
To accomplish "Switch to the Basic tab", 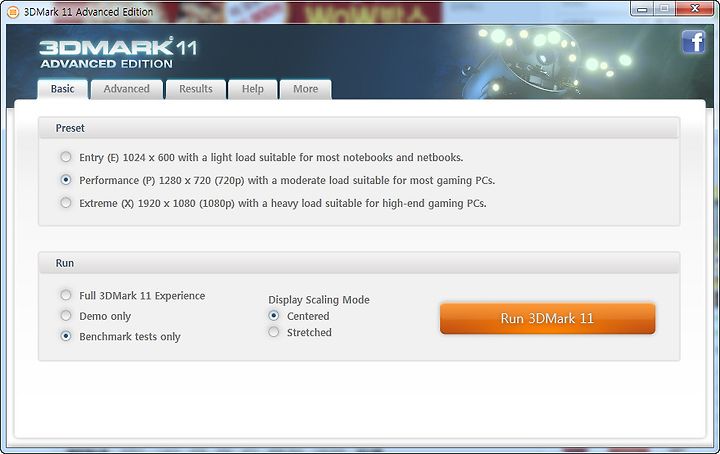I will (x=62, y=89).
